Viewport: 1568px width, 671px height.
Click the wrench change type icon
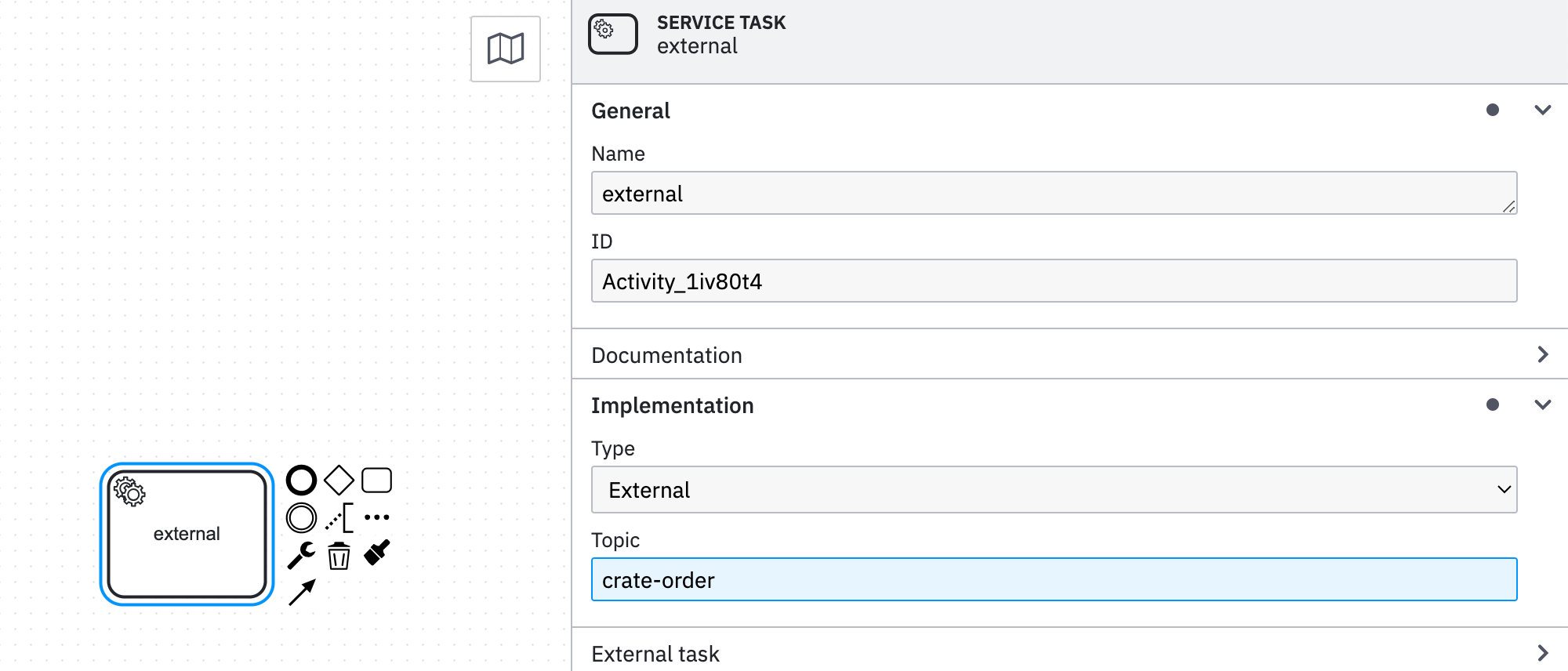[301, 555]
